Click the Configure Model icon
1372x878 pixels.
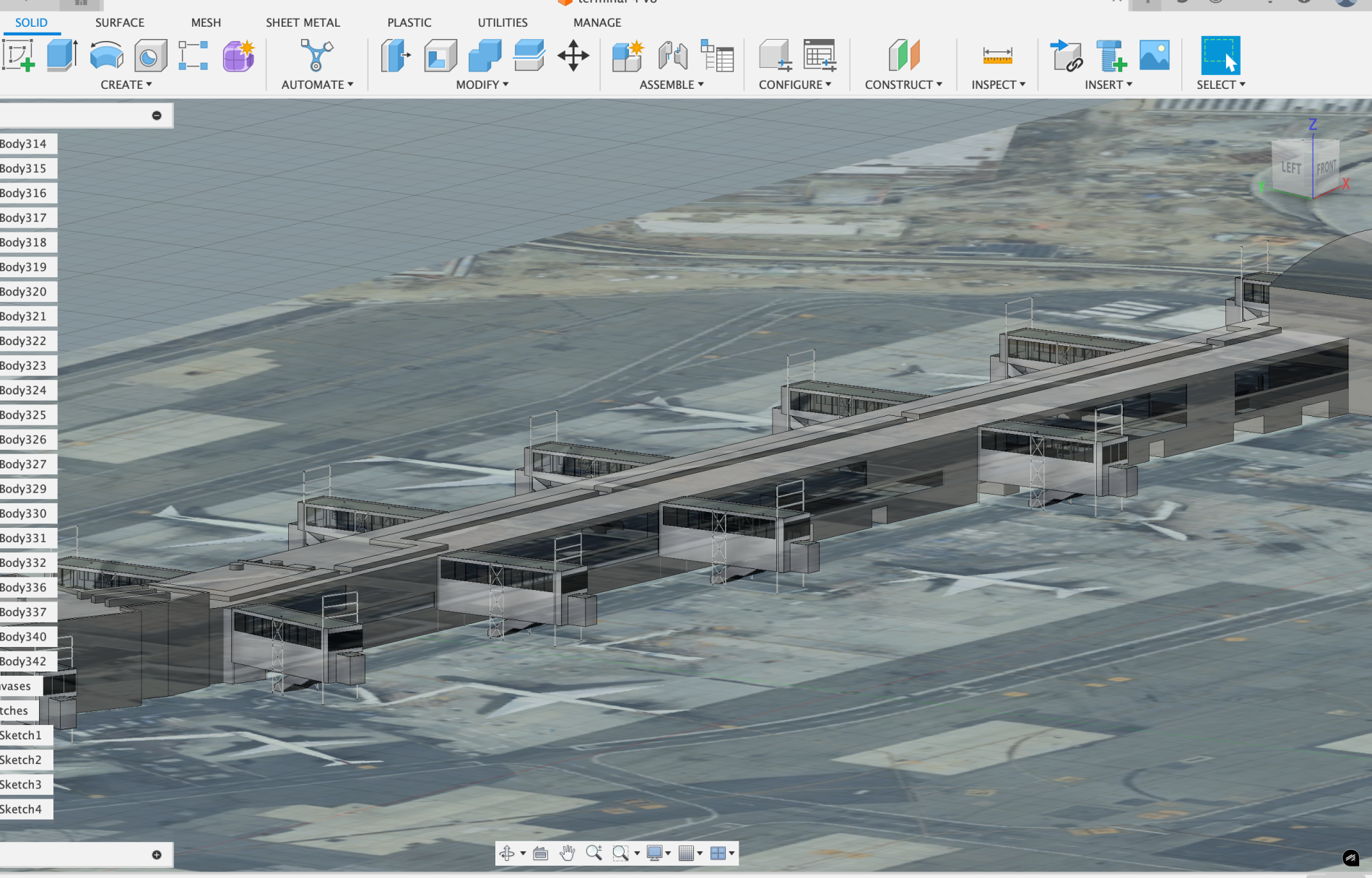776,56
